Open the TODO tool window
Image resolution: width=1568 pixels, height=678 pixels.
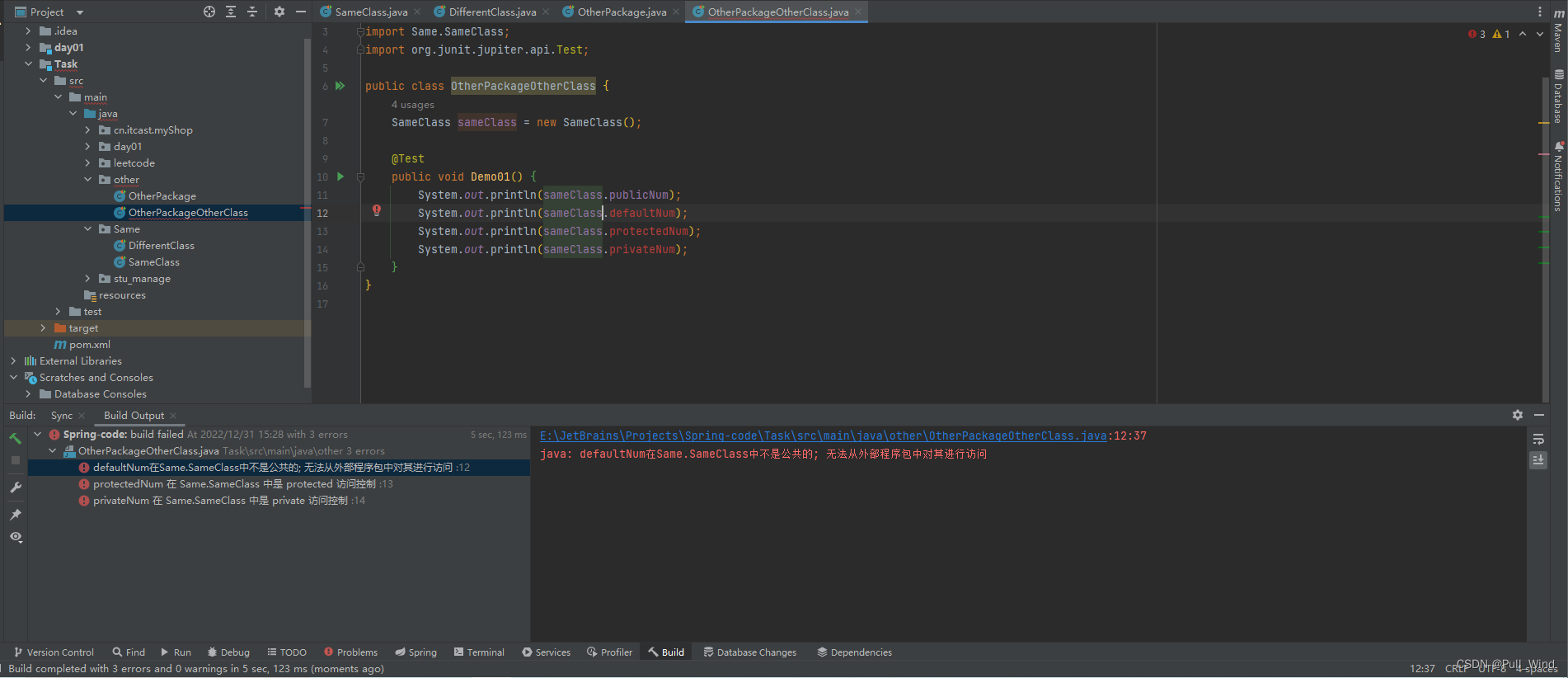287,652
